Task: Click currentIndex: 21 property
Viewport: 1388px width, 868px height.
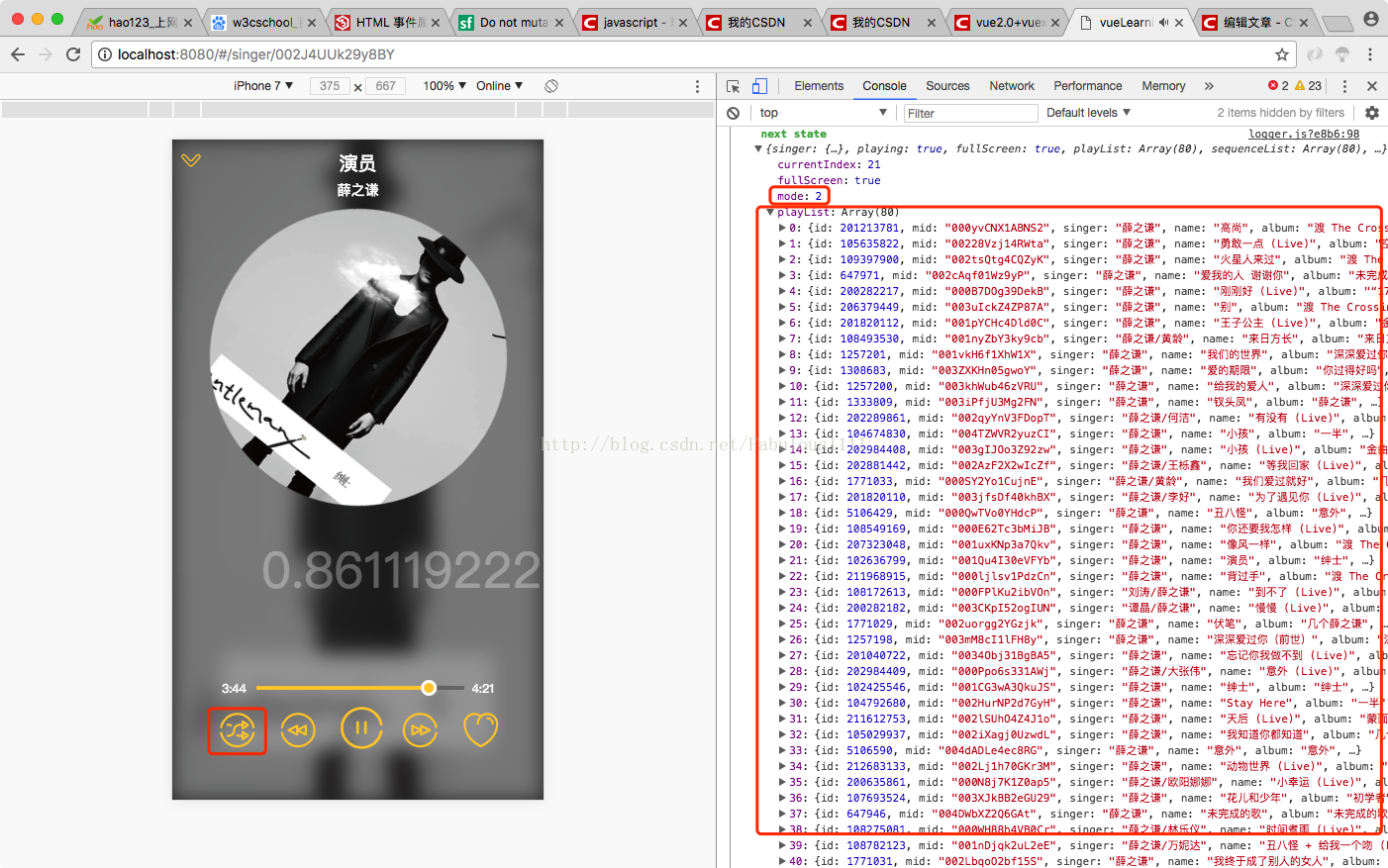Action: click(x=829, y=164)
